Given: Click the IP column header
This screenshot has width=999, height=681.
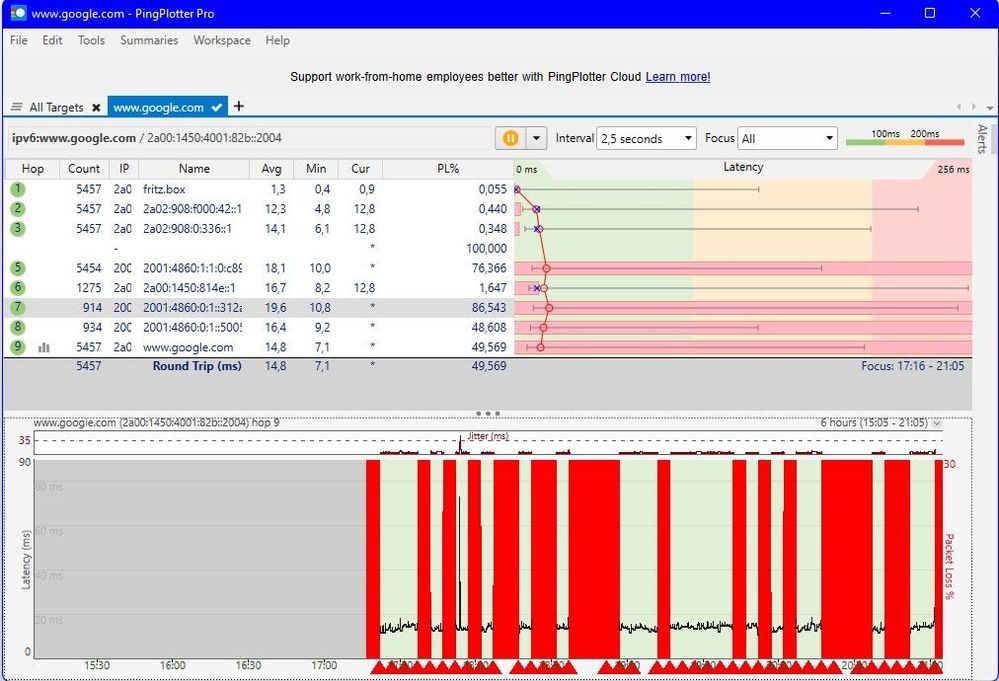Looking at the screenshot, I should point(124,169).
